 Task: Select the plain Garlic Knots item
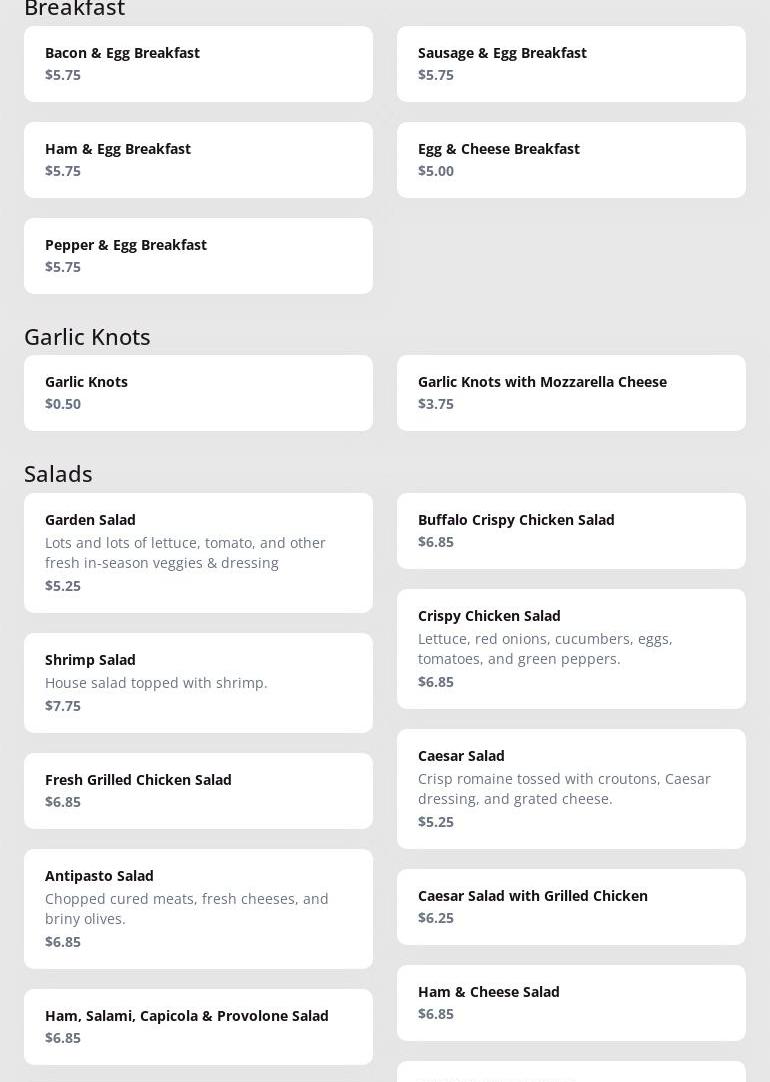coord(198,393)
